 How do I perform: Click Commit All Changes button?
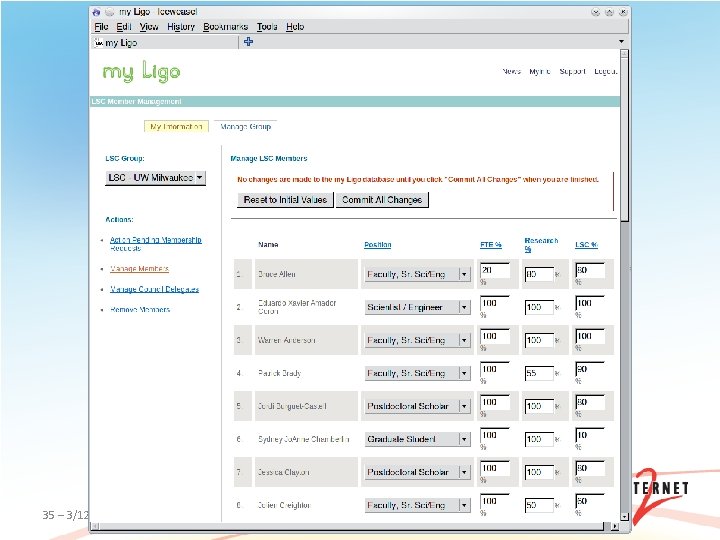[382, 200]
